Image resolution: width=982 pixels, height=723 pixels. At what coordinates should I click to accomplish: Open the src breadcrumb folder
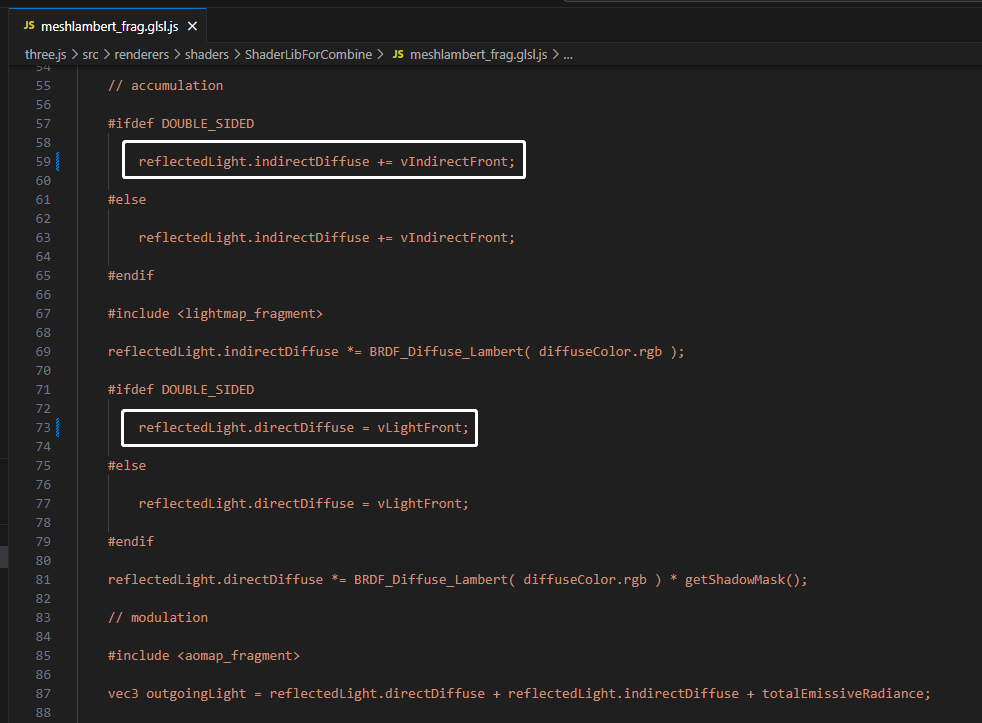[90, 55]
